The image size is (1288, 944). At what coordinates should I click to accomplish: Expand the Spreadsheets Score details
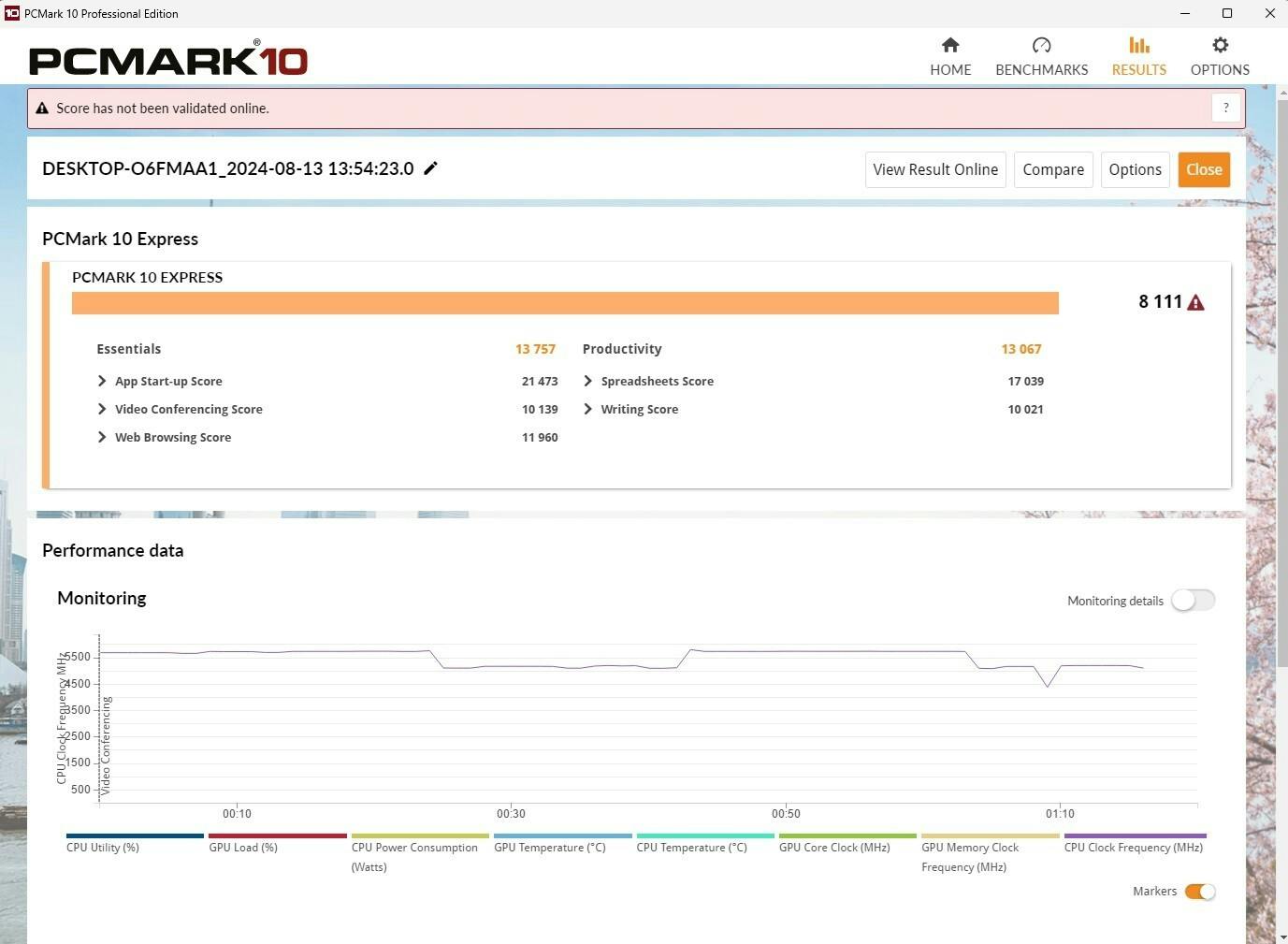[x=587, y=381]
